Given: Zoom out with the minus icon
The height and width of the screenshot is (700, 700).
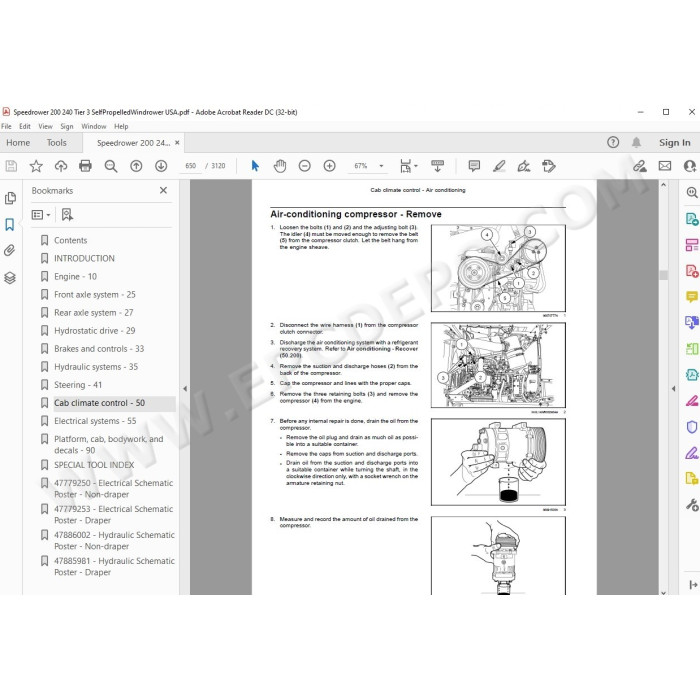Looking at the screenshot, I should coord(304,166).
